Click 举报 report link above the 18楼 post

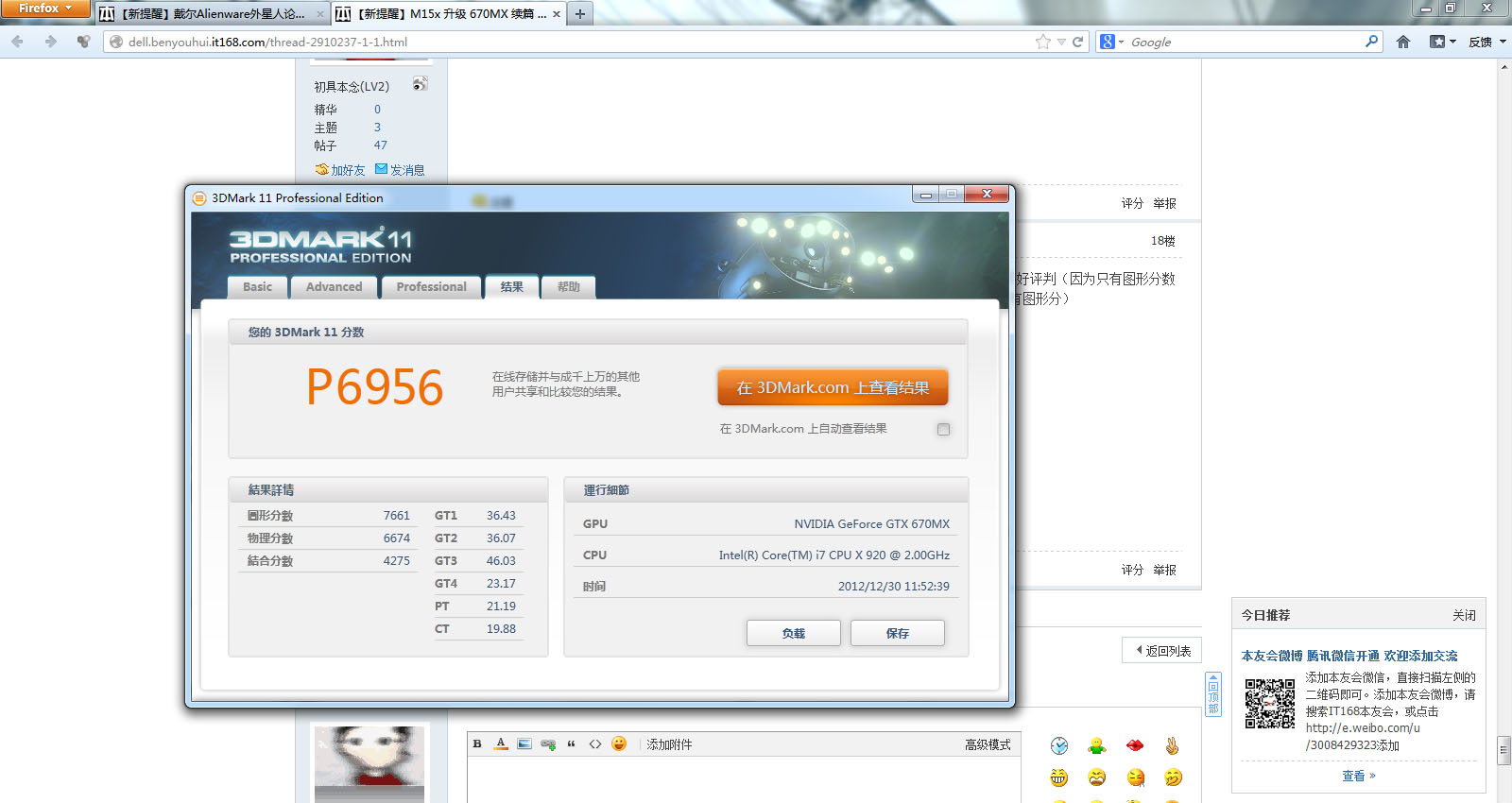(1164, 203)
